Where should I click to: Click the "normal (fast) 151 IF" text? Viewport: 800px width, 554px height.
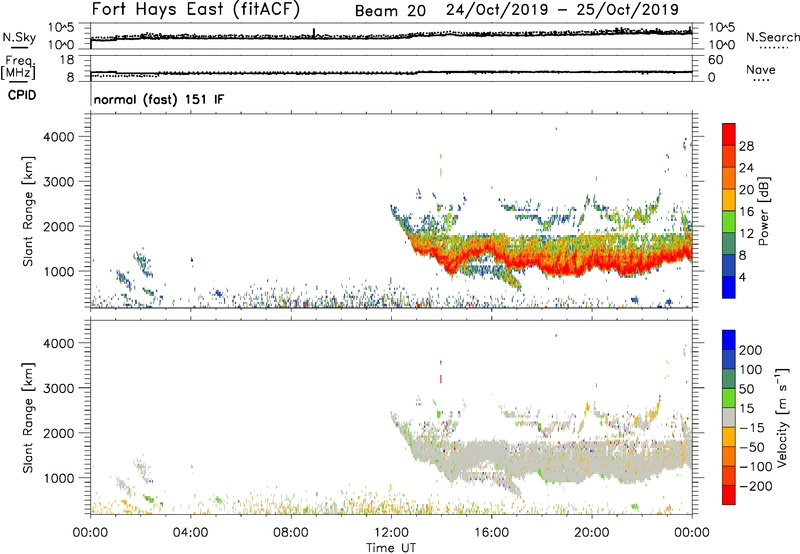click(x=159, y=99)
